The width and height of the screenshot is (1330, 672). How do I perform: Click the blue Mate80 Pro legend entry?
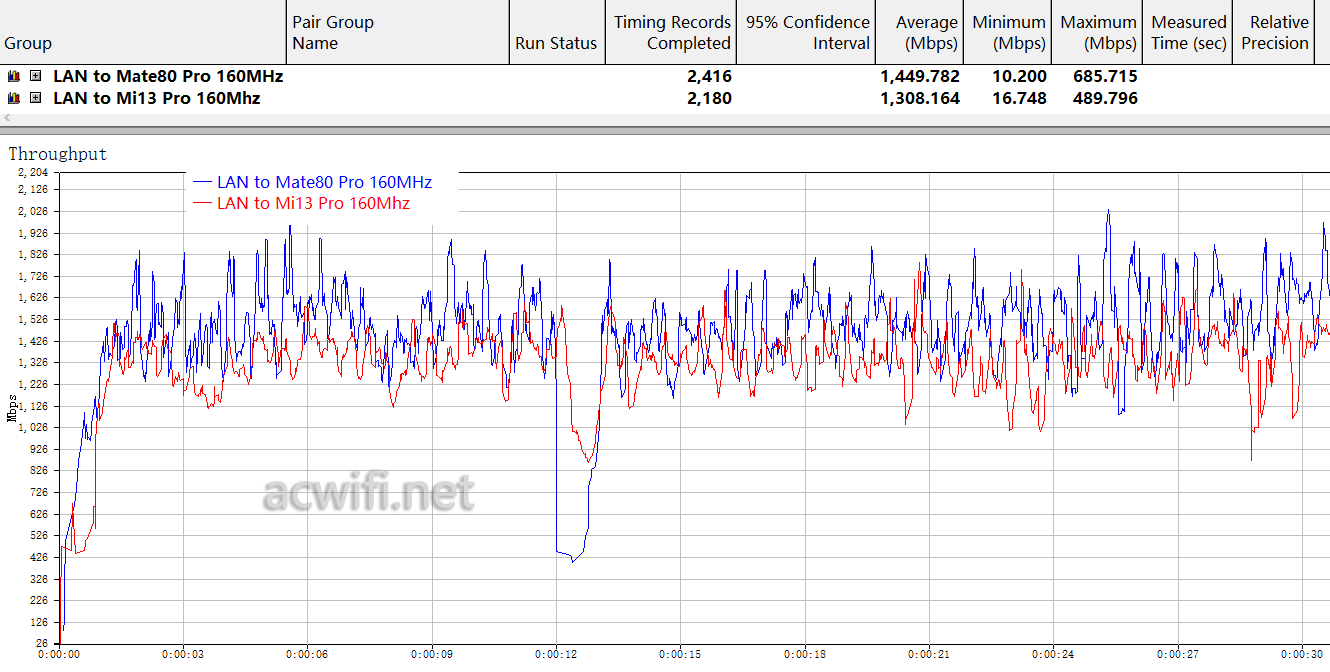tap(324, 182)
